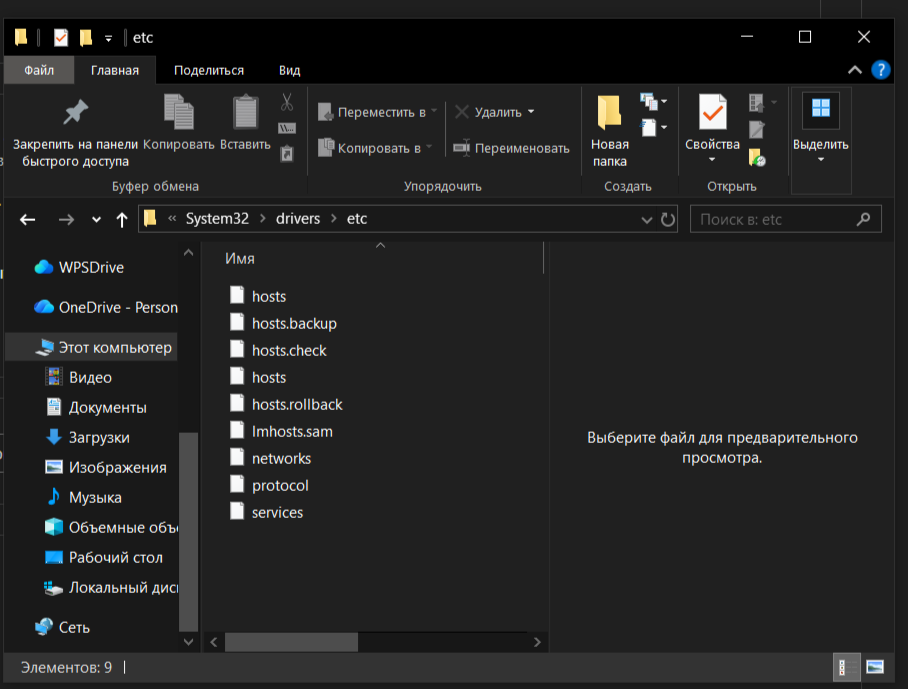The width and height of the screenshot is (908, 689).
Task: Switch to large thumbnails view in status bar
Action: pyautogui.click(x=874, y=667)
